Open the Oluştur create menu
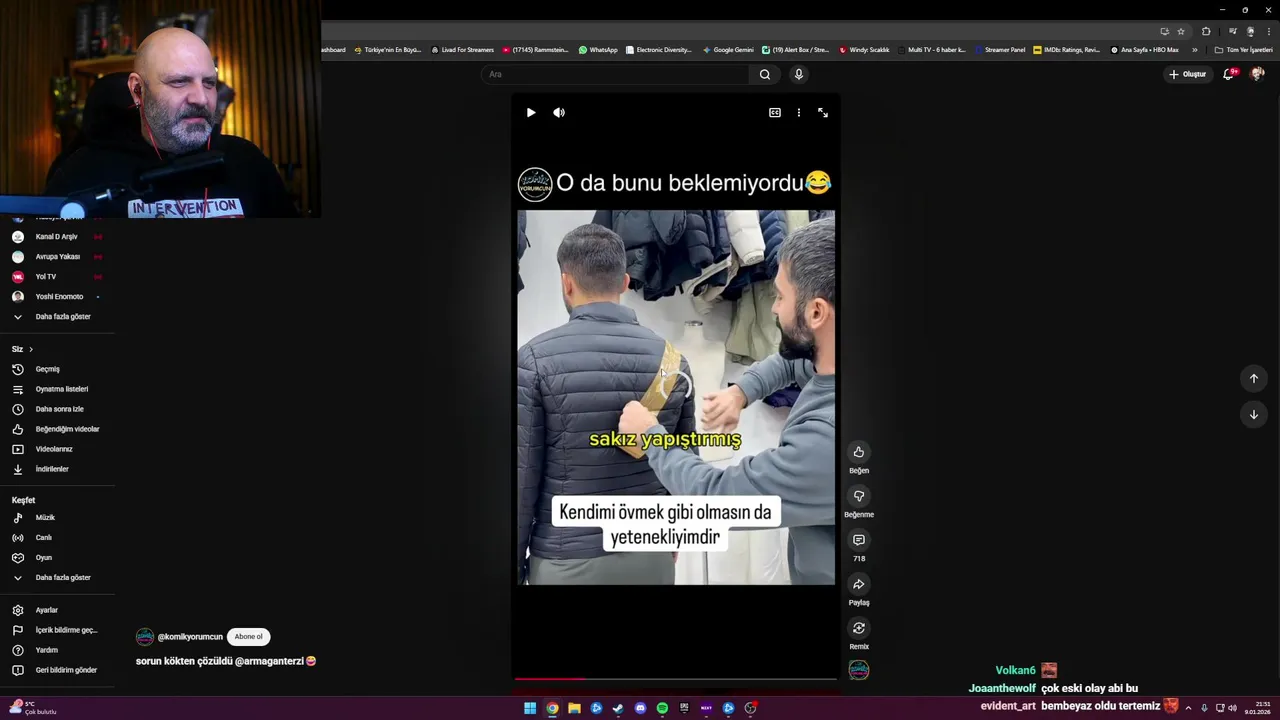 1188,74
